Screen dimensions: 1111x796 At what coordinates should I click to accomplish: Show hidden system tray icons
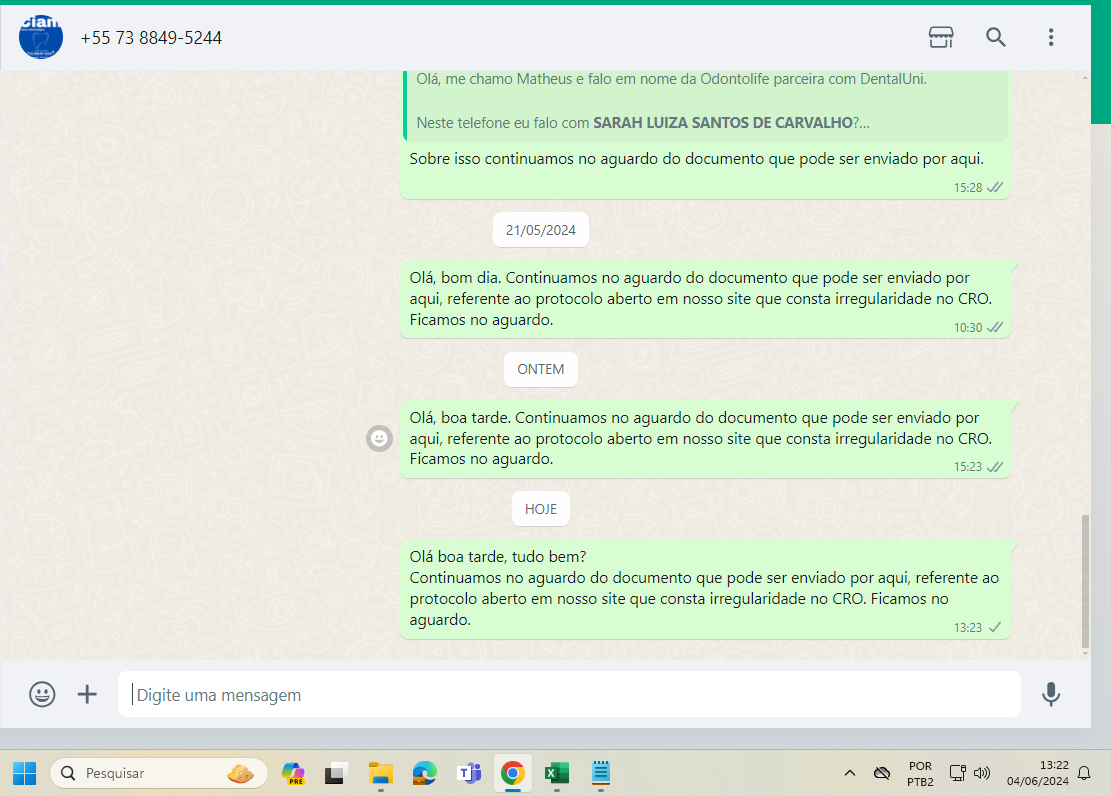tap(850, 773)
